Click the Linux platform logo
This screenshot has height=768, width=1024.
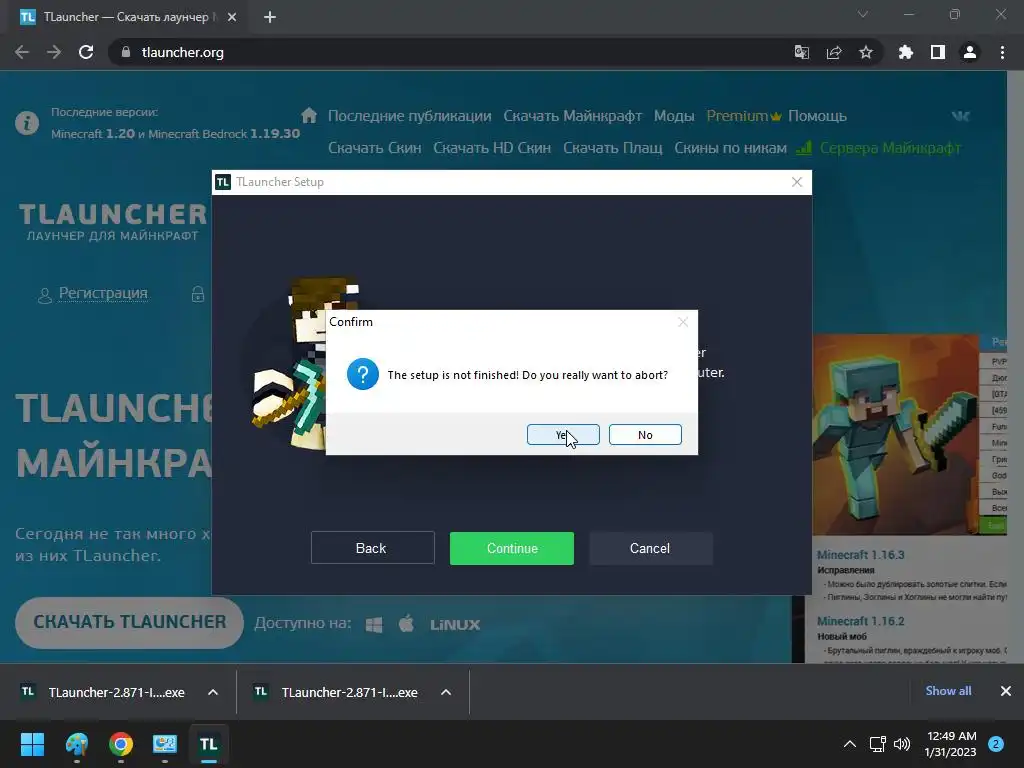pos(455,625)
